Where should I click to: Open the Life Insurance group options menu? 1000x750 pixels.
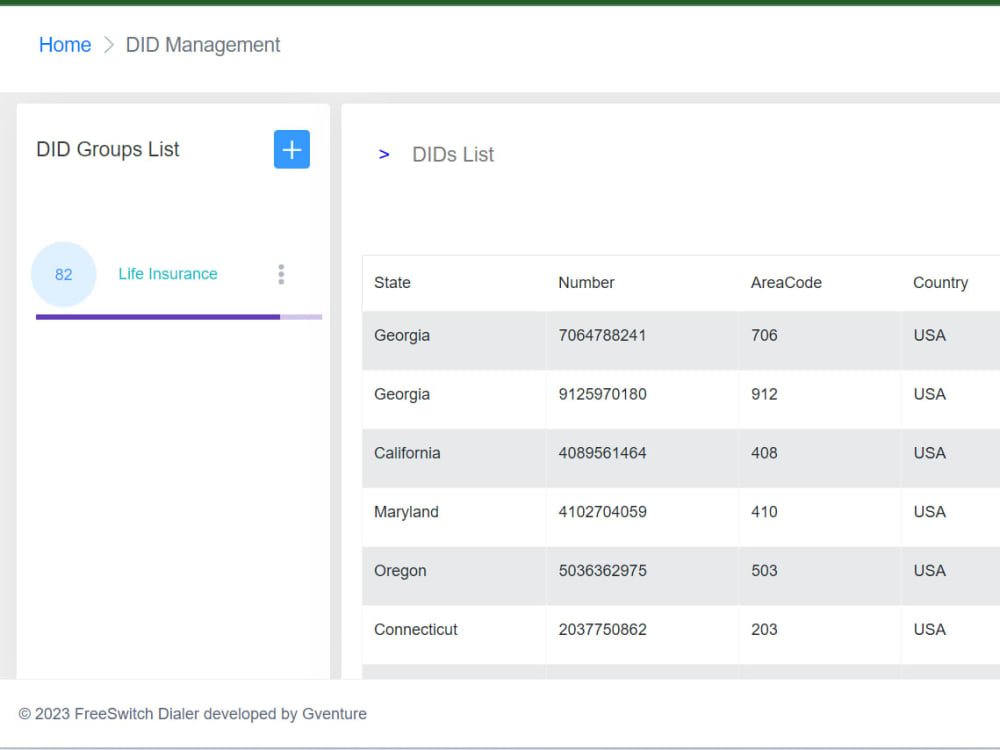coord(281,274)
